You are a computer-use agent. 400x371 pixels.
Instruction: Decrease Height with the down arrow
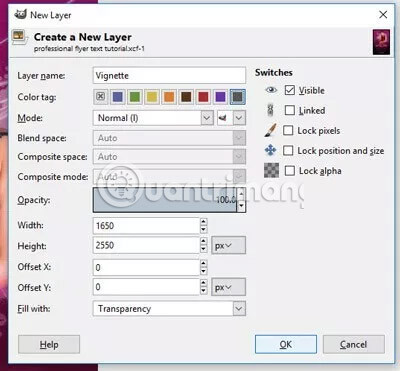[x=203, y=249]
